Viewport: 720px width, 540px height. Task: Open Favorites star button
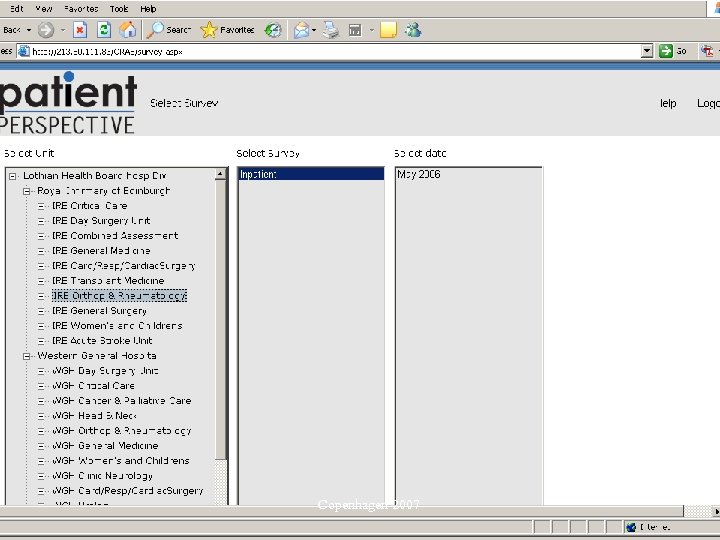tap(227, 30)
